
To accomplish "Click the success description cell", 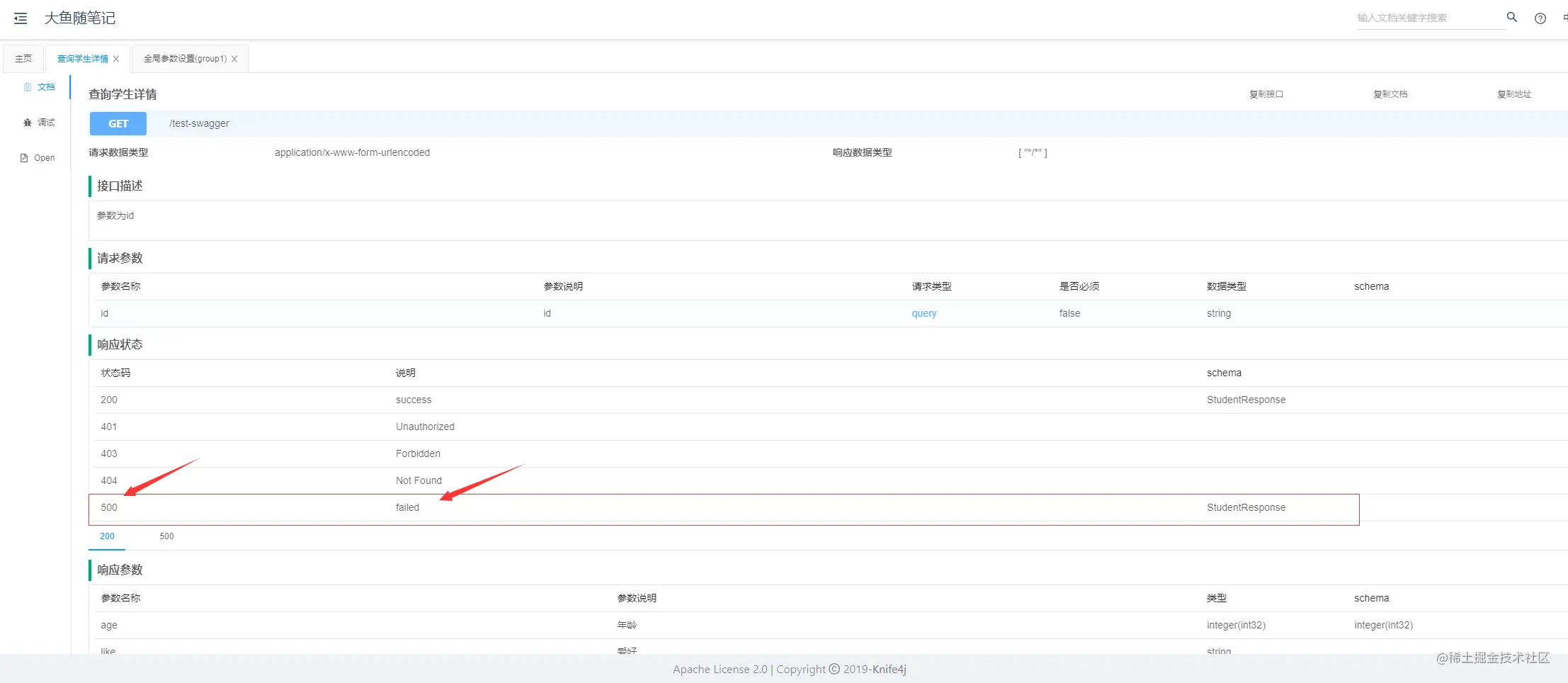I will 414,400.
